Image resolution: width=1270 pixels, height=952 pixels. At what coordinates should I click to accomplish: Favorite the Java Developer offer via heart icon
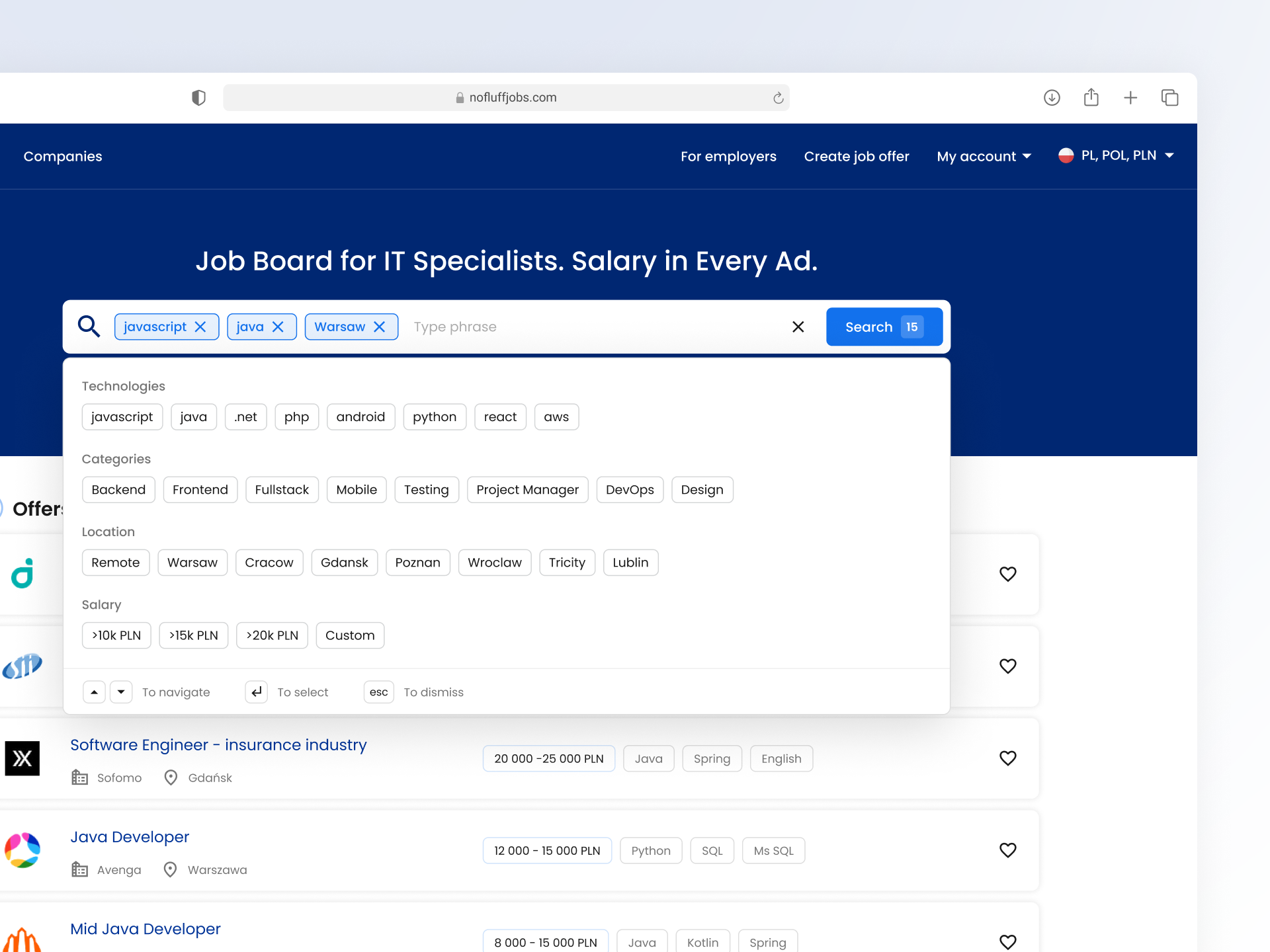pos(1008,850)
